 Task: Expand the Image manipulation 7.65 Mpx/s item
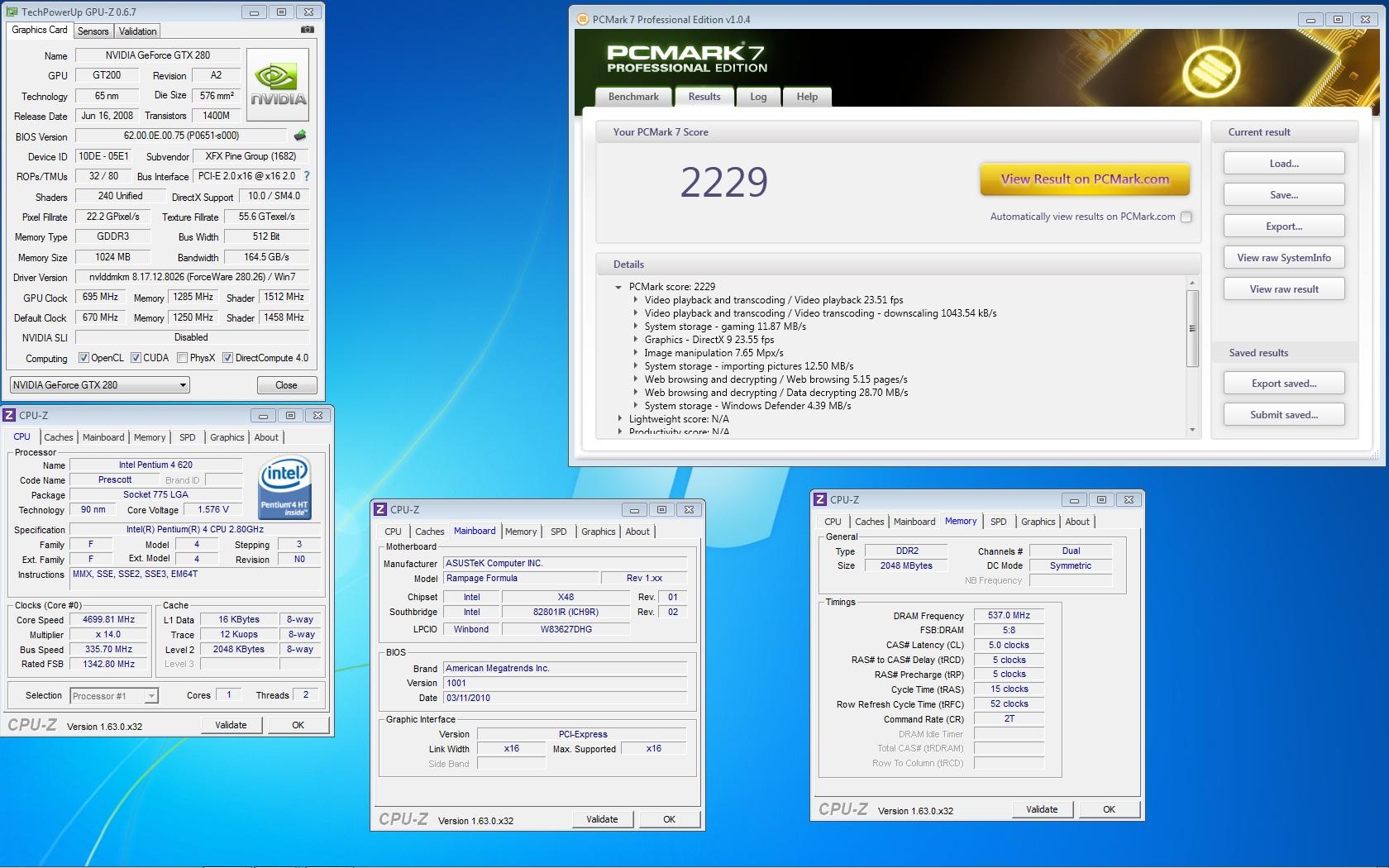tap(635, 353)
